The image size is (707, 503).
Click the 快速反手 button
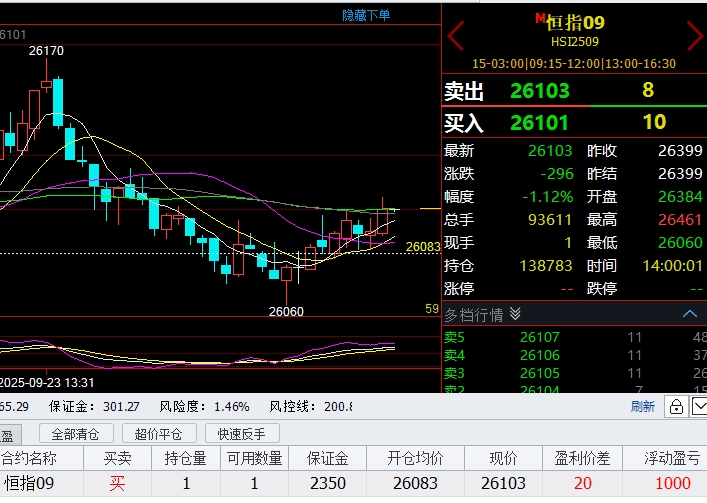[x=242, y=434]
